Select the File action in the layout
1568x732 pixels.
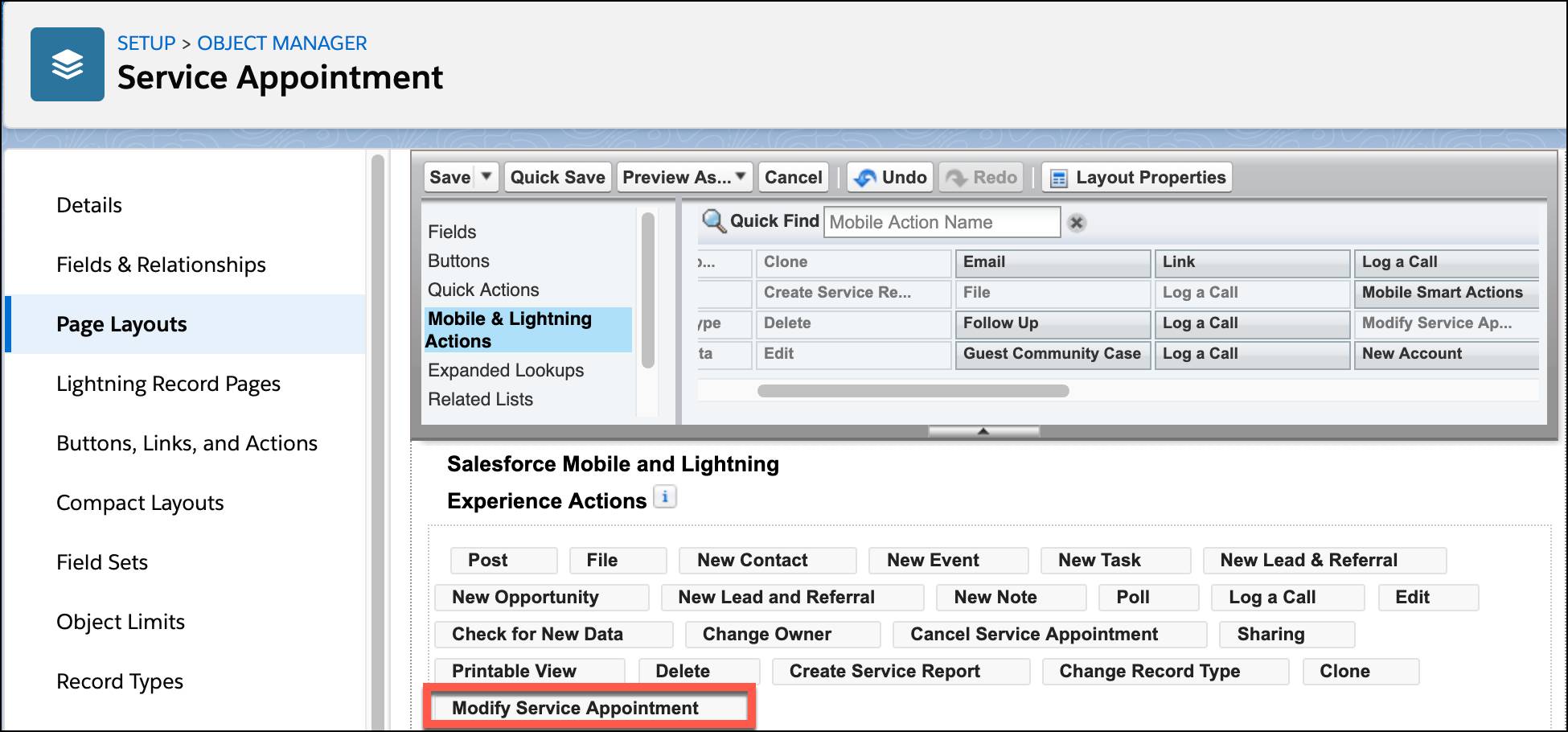pyautogui.click(x=618, y=560)
